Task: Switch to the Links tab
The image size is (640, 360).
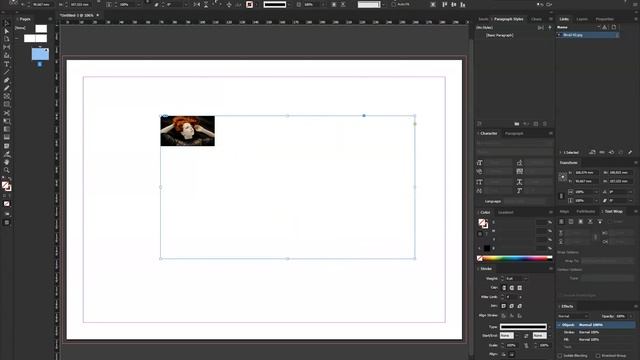Action: (564, 19)
